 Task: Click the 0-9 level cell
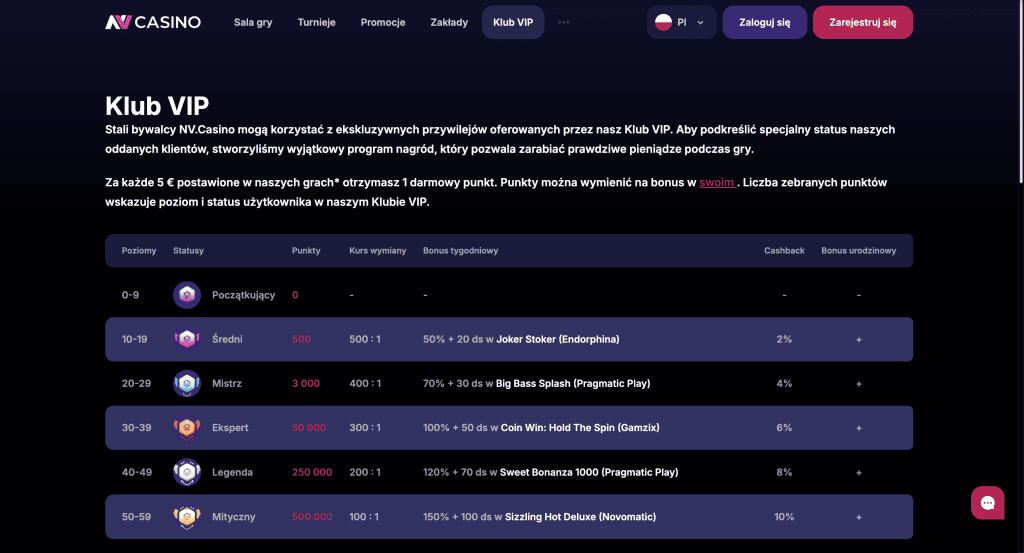pos(130,295)
